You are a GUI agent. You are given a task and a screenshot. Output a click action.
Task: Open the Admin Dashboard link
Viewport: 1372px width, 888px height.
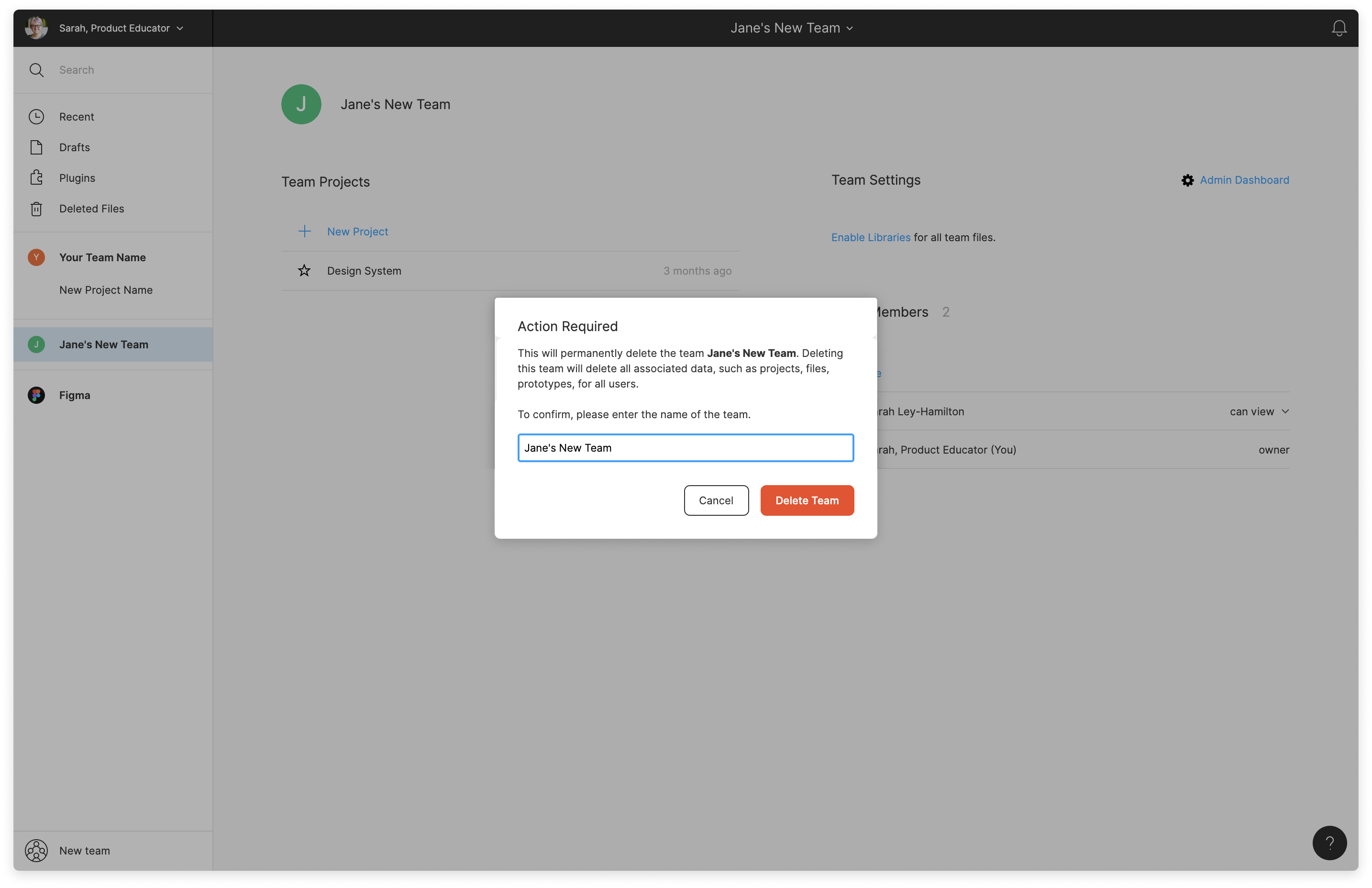[x=1244, y=180]
